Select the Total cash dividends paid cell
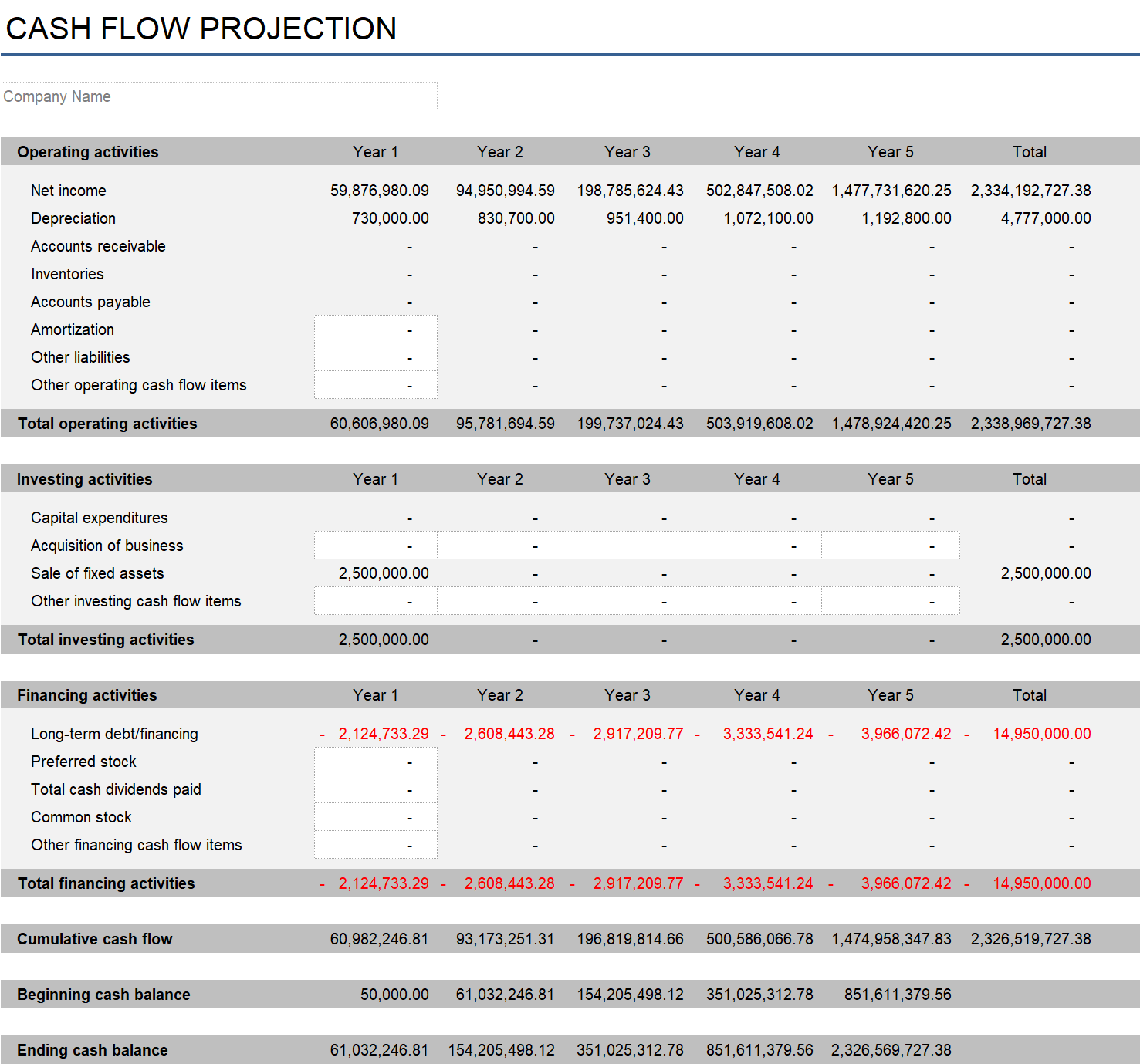 click(375, 789)
